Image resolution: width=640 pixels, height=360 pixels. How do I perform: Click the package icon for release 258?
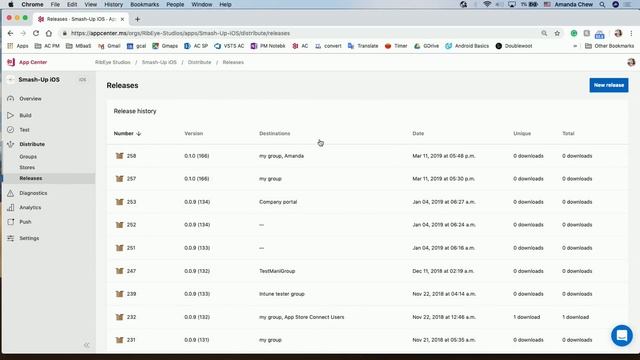[x=119, y=156]
